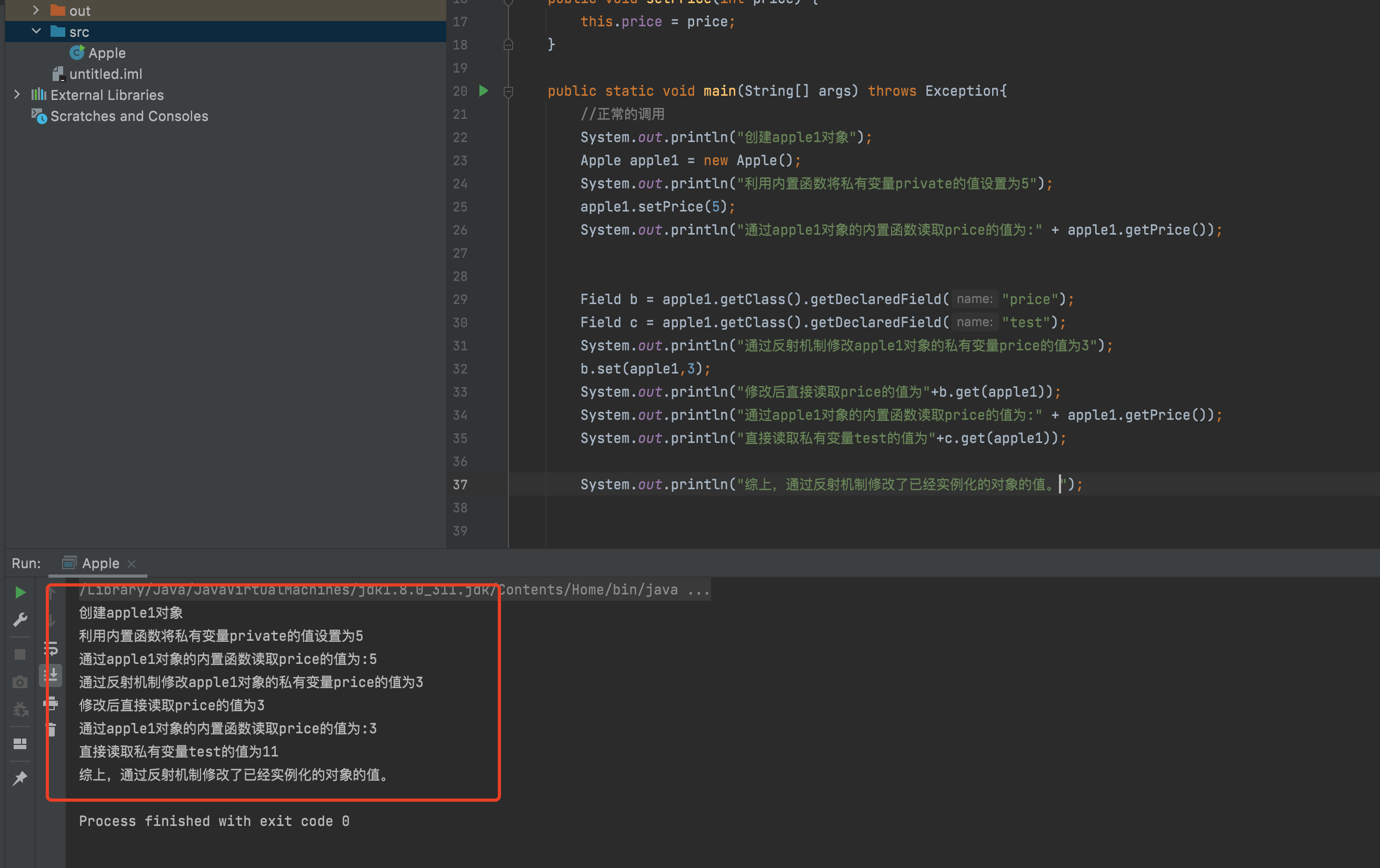1380x868 pixels.
Task: Click the src folder icon
Action: point(57,31)
